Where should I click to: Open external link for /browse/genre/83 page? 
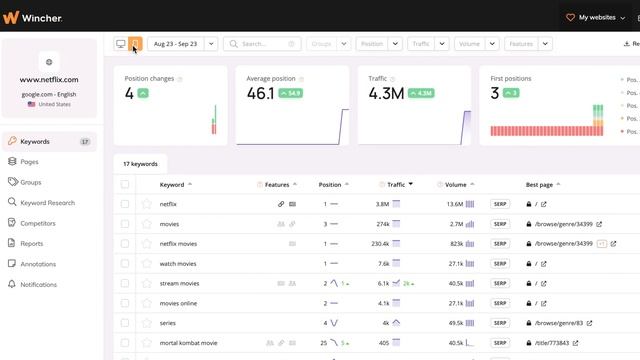click(x=589, y=323)
